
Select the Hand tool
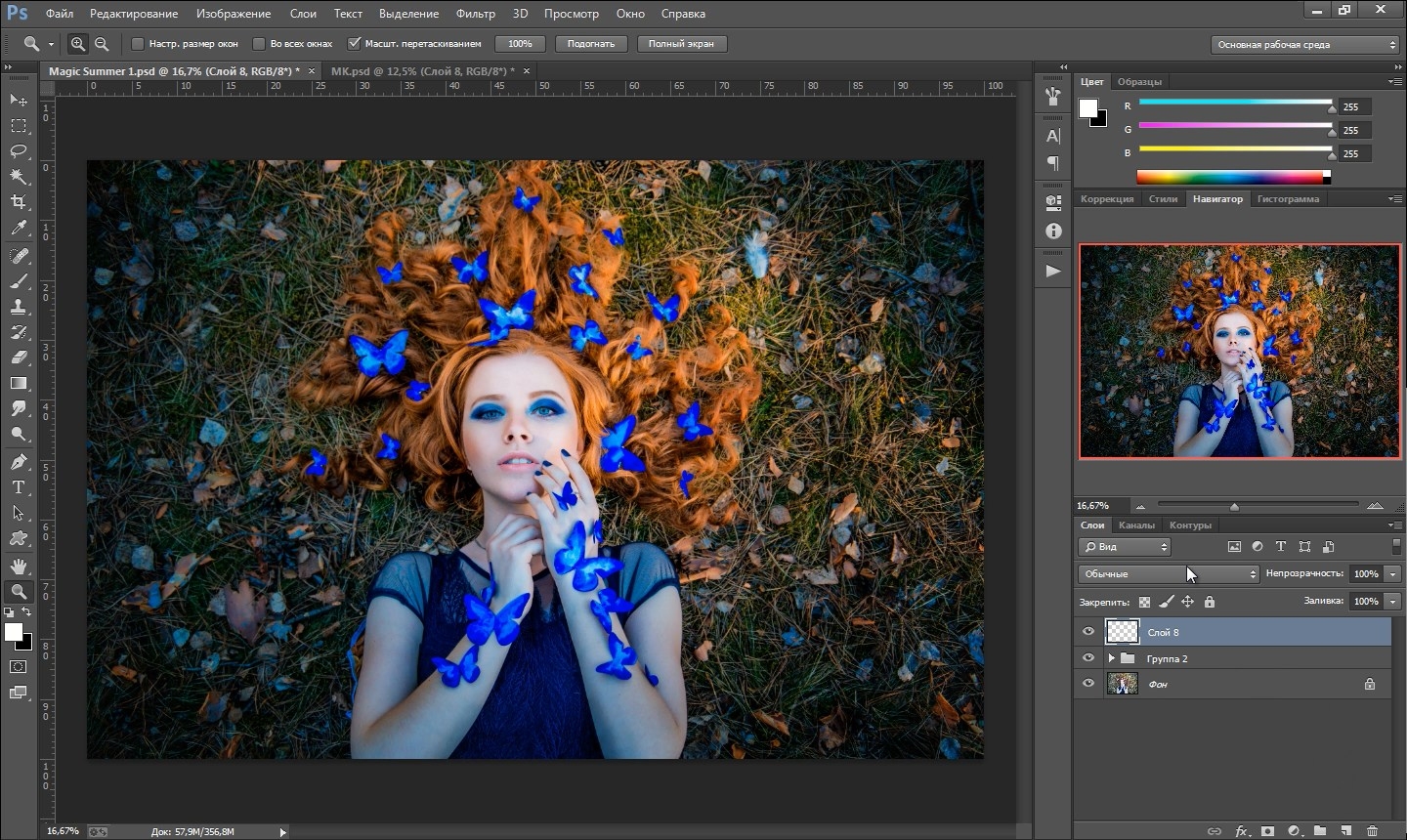point(19,567)
